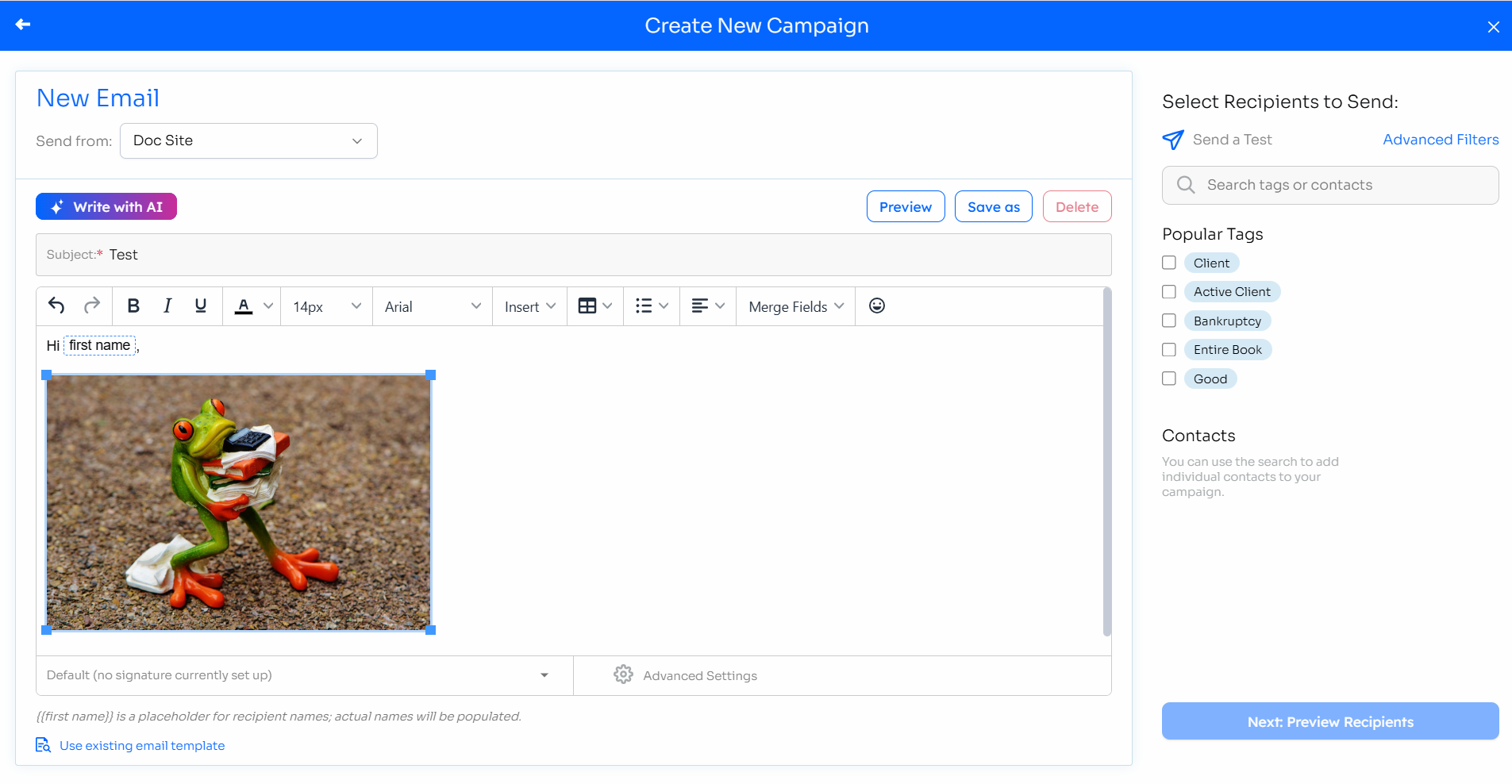
Task: Open Advanced Filters link
Action: click(x=1441, y=140)
